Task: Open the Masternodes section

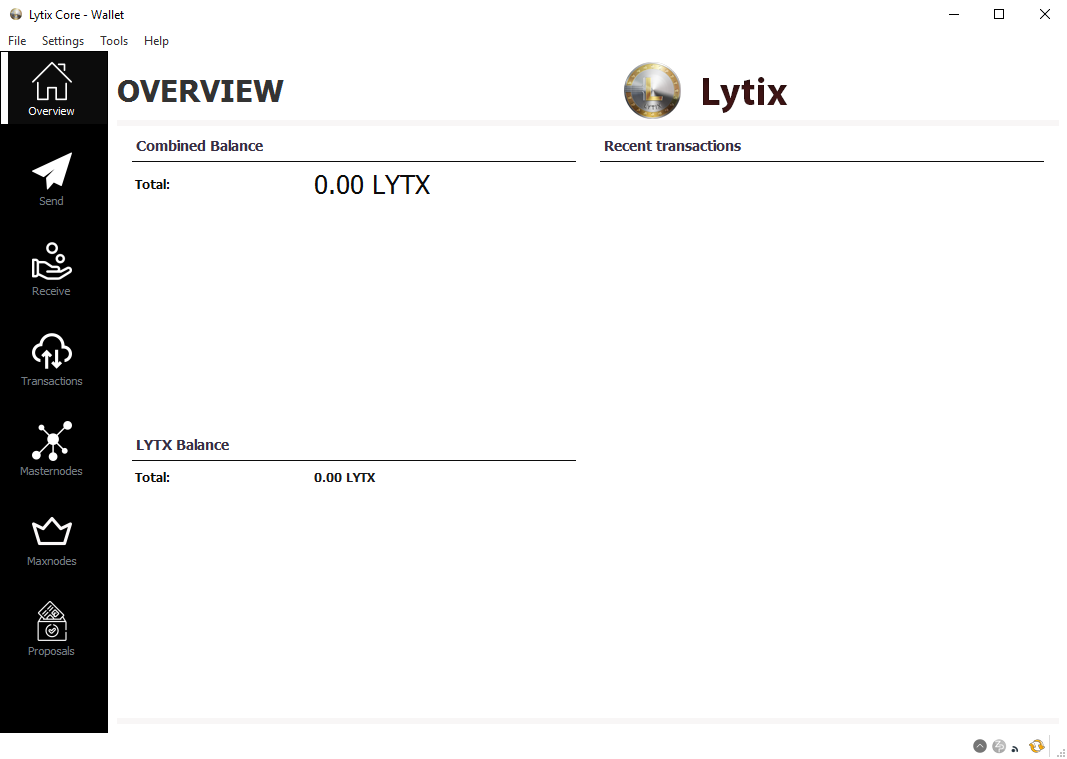Action: point(52,449)
